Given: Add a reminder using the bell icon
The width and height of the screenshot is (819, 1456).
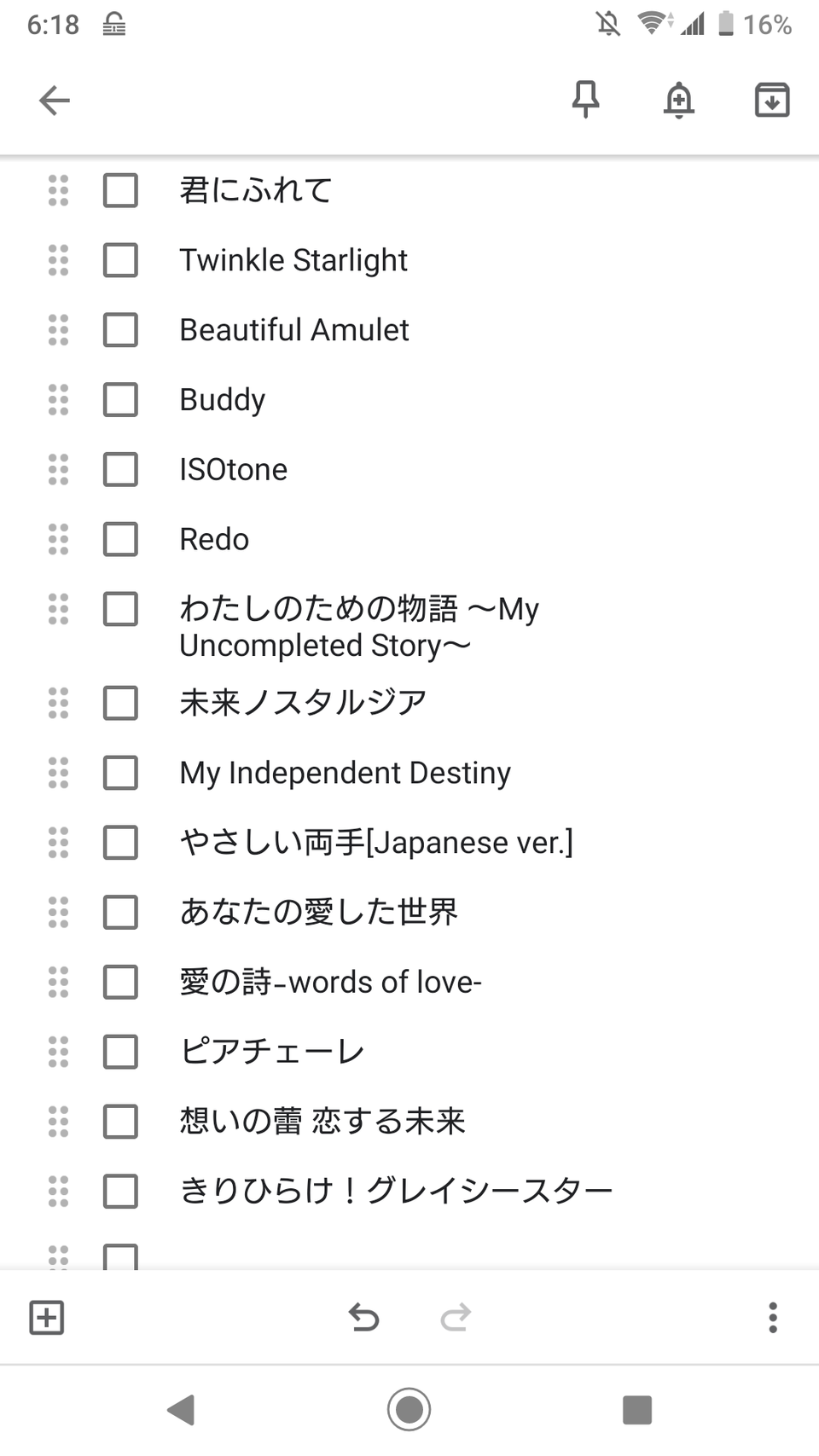Looking at the screenshot, I should (x=679, y=100).
